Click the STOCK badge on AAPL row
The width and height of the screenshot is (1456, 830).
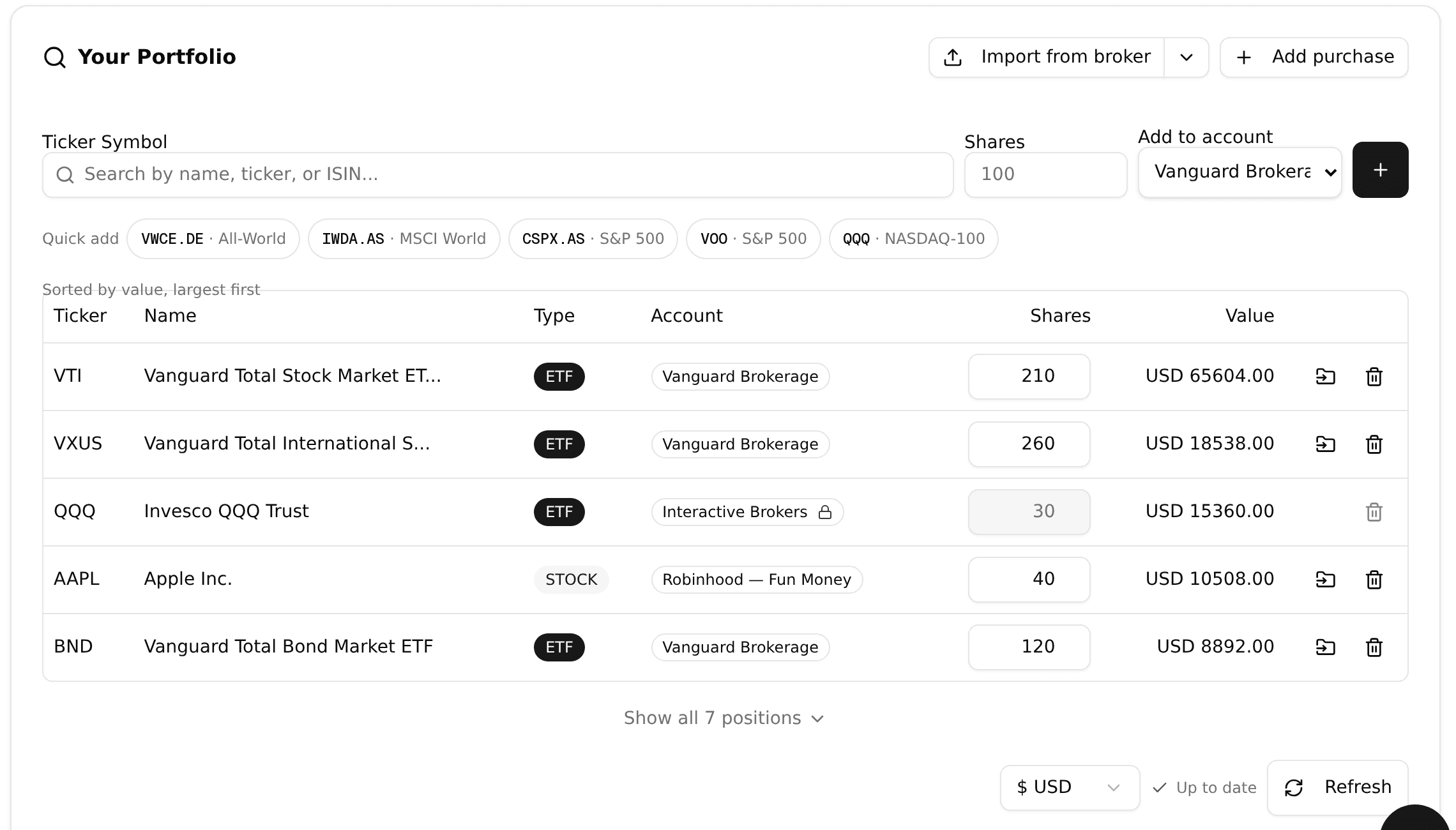coord(571,580)
